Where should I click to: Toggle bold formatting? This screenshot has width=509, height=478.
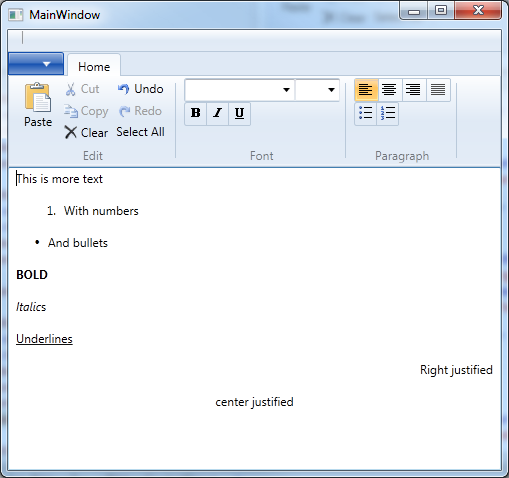pyautogui.click(x=196, y=113)
